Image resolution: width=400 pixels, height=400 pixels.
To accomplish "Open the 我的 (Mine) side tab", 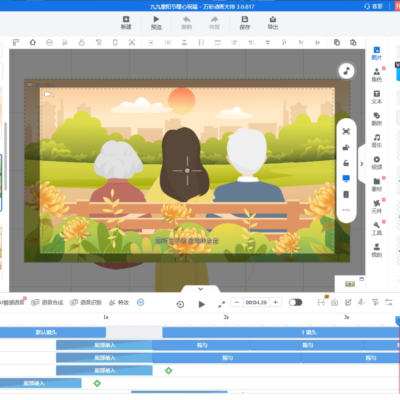I will click(377, 250).
